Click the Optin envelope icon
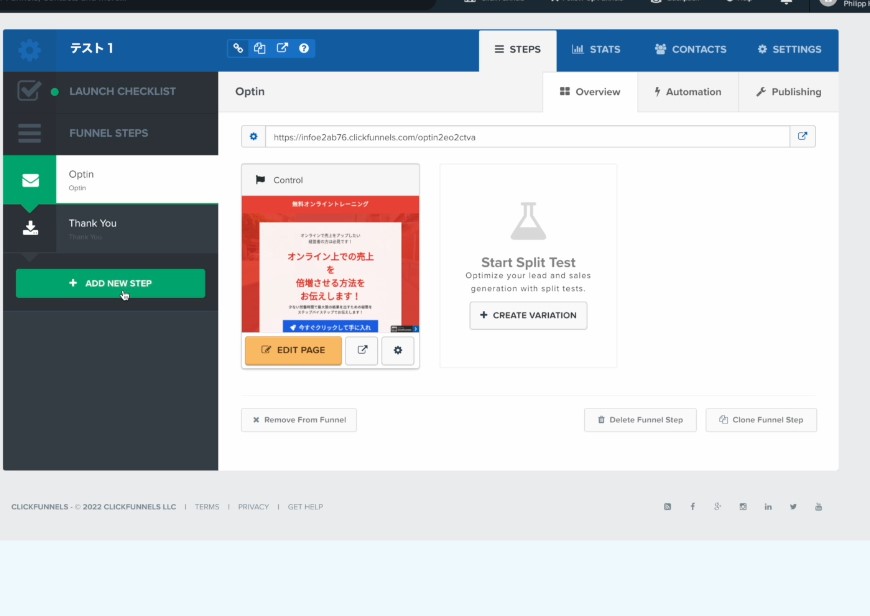The height and width of the screenshot is (616, 870). [x=30, y=180]
